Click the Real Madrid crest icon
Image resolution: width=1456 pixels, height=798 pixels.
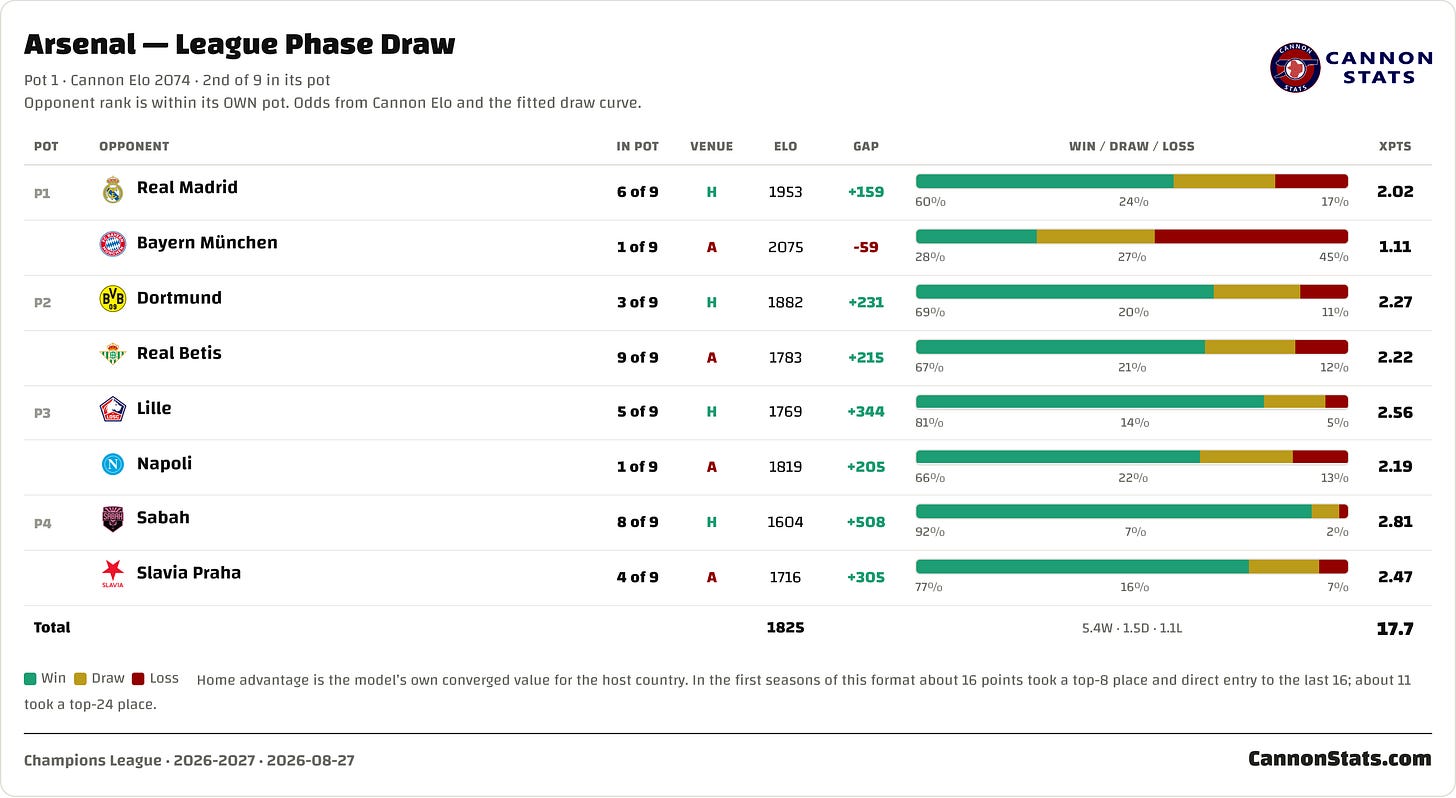(x=113, y=190)
